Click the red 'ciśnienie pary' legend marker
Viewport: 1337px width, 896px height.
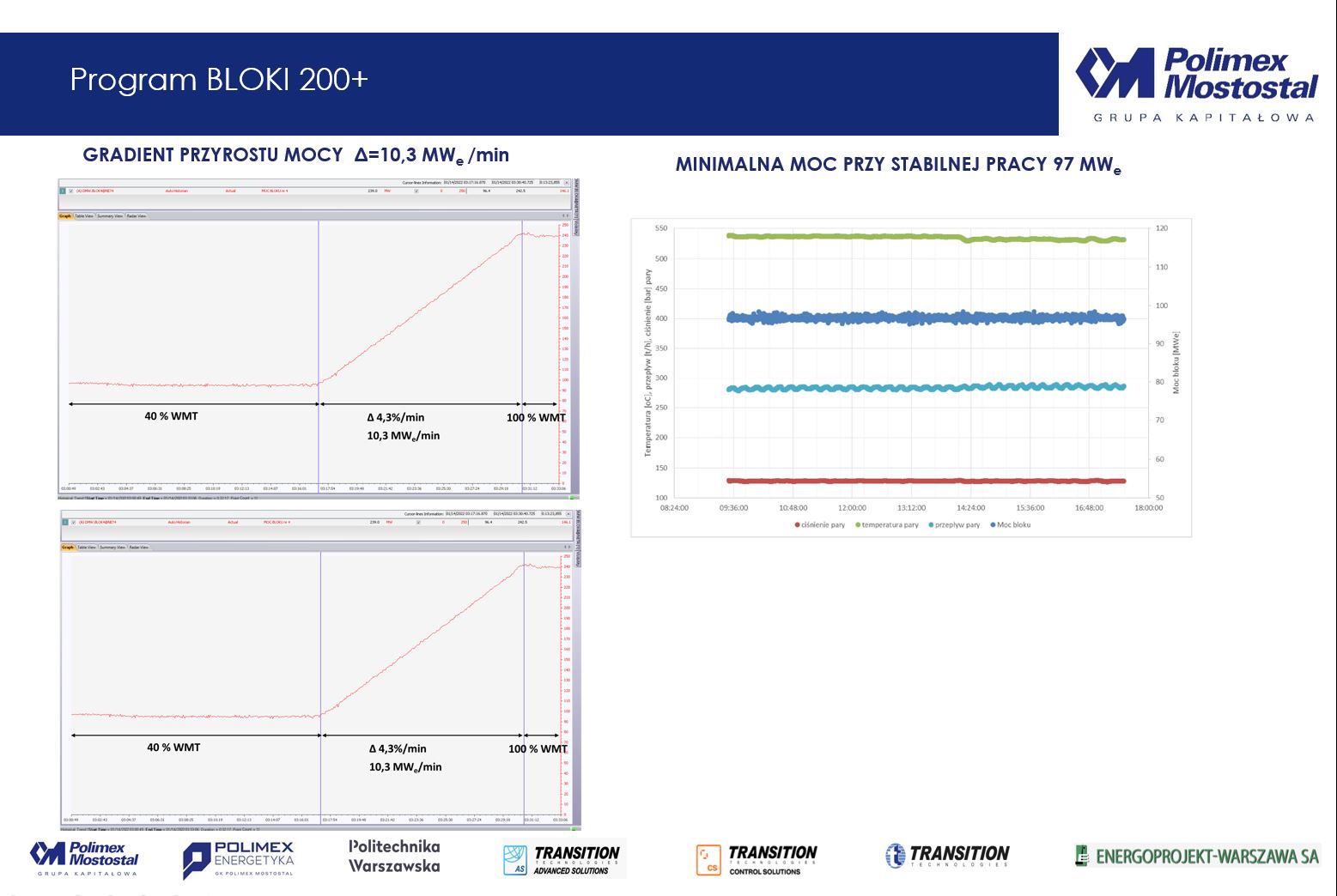798,524
